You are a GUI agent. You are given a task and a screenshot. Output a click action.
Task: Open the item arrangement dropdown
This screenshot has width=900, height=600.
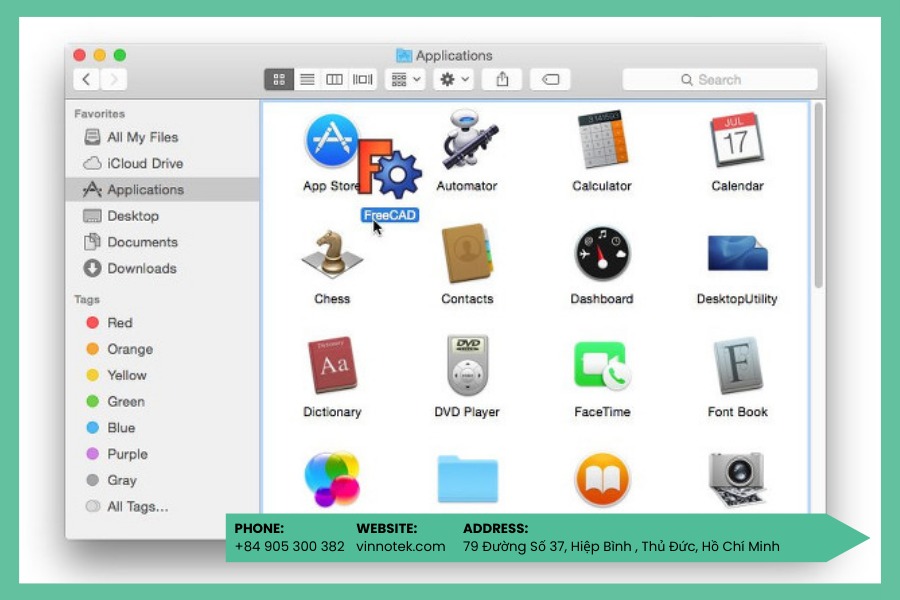406,79
